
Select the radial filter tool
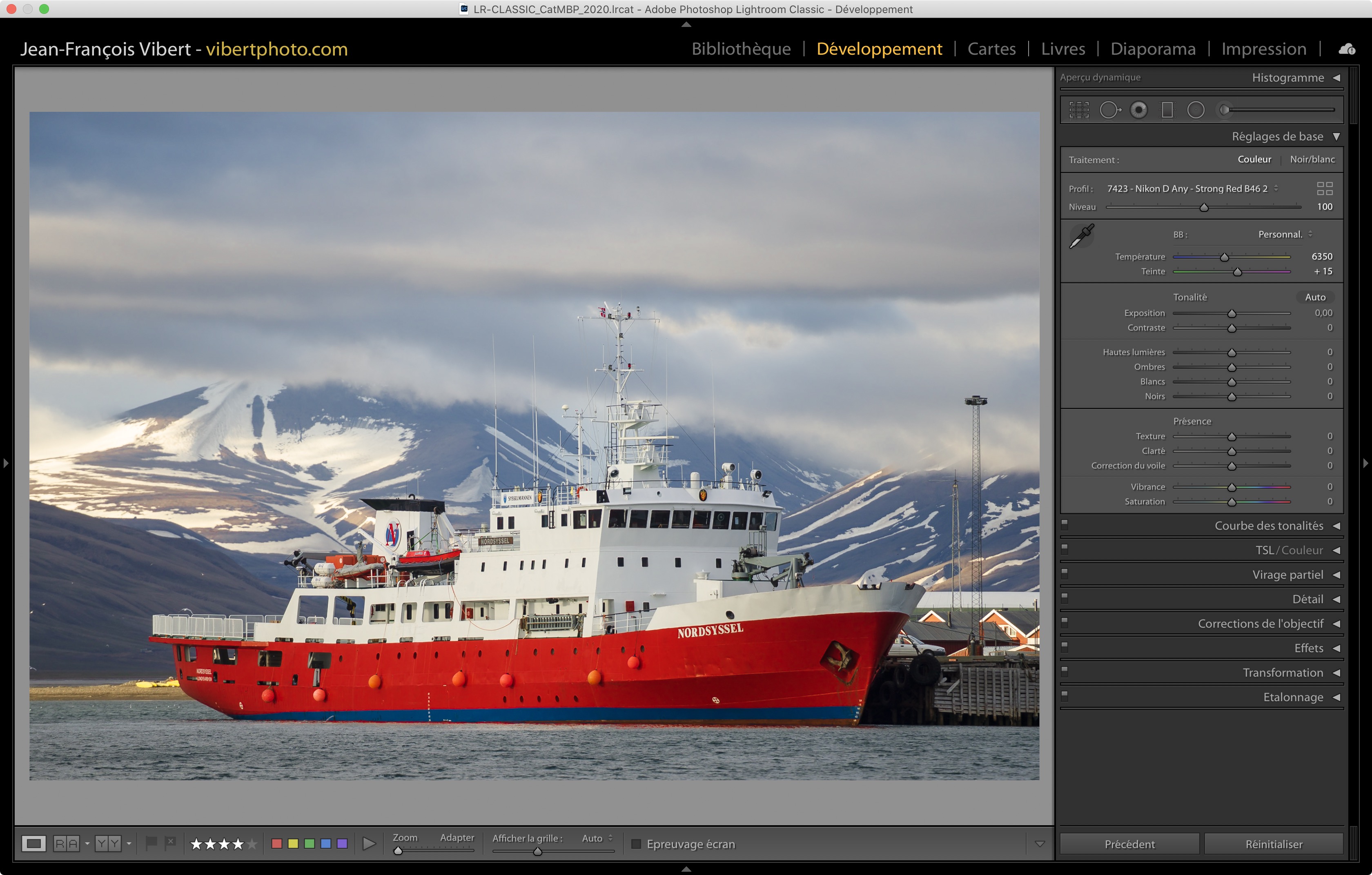click(x=1195, y=110)
